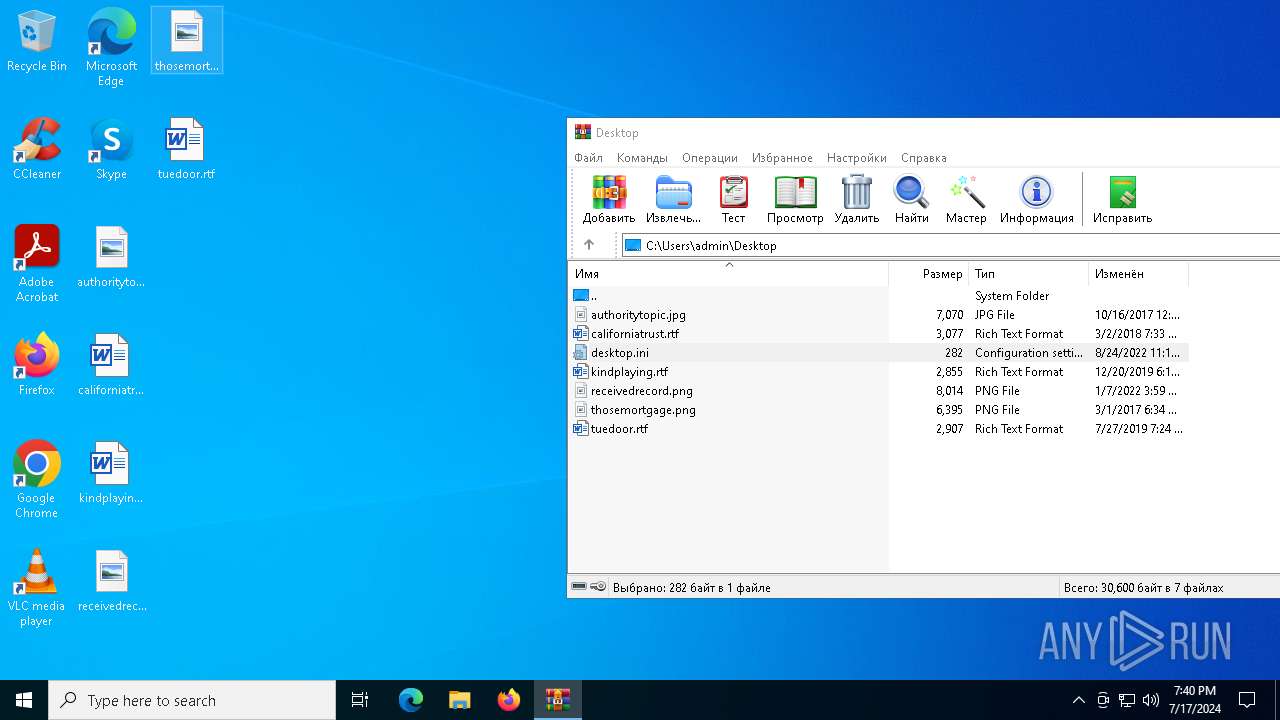Select the Google Chrome desktop shortcut
The image size is (1280, 720).
pos(37,480)
